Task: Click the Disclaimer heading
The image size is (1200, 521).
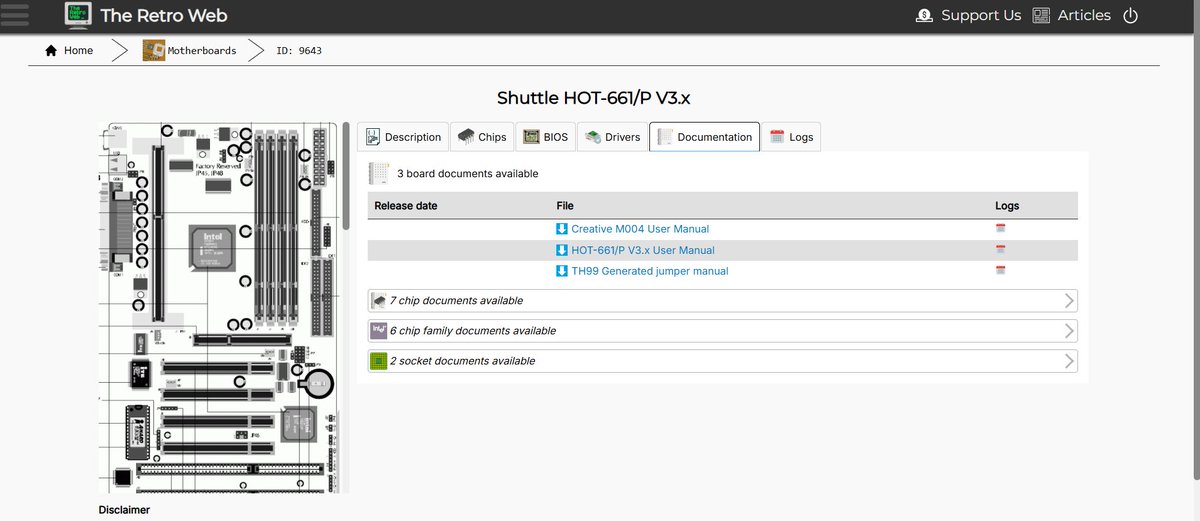Action: (x=124, y=510)
